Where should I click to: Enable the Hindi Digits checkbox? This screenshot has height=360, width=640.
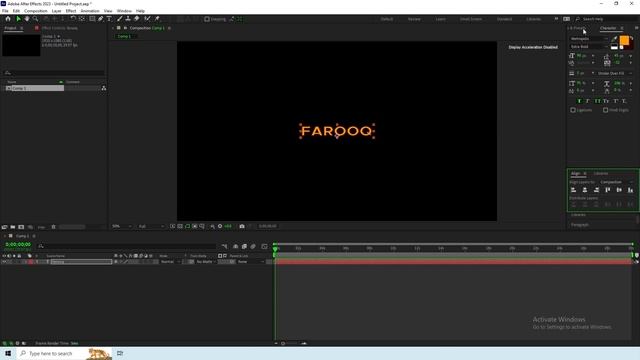(x=605, y=110)
